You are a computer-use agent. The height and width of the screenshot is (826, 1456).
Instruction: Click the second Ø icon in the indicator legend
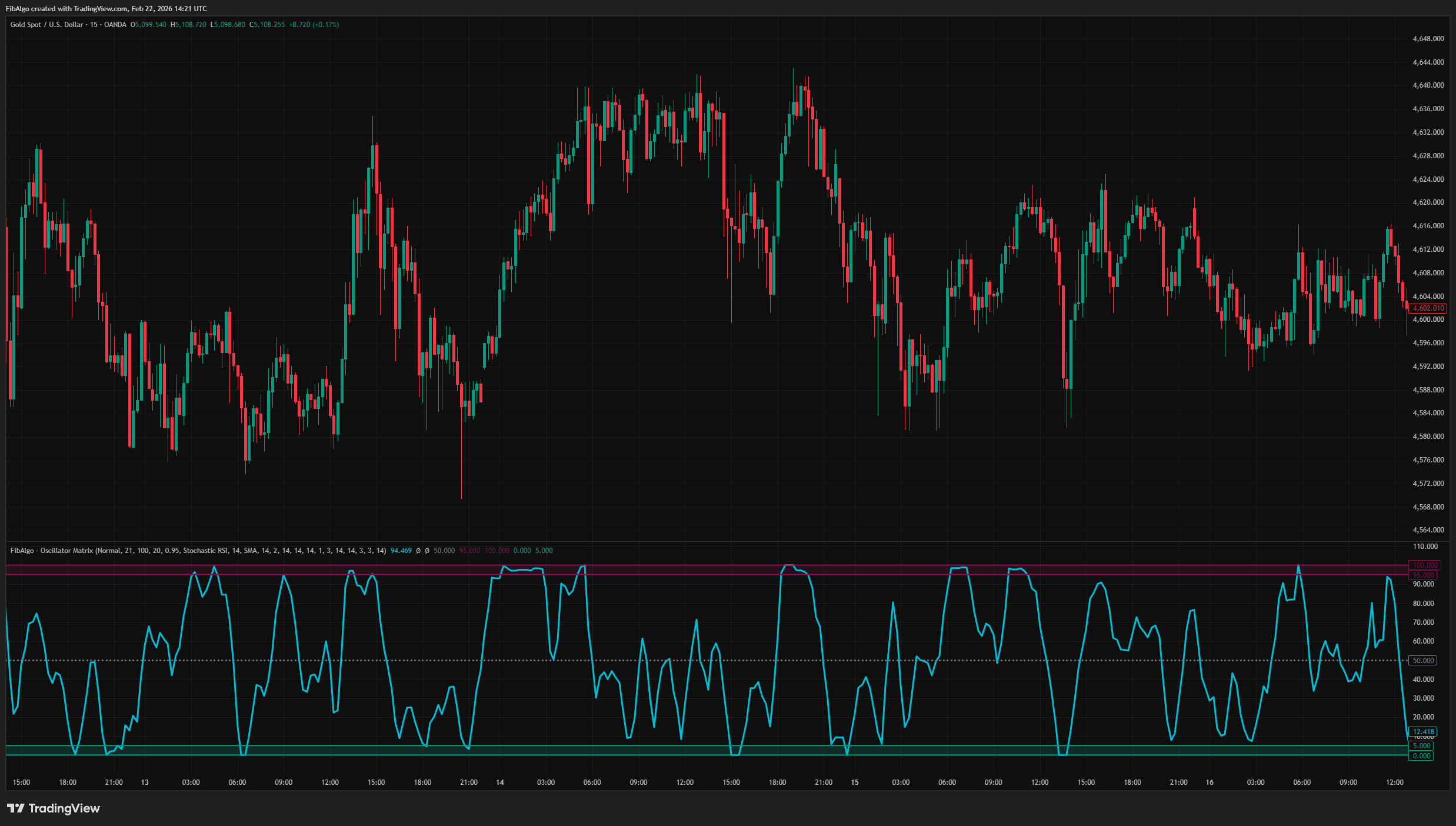427,551
